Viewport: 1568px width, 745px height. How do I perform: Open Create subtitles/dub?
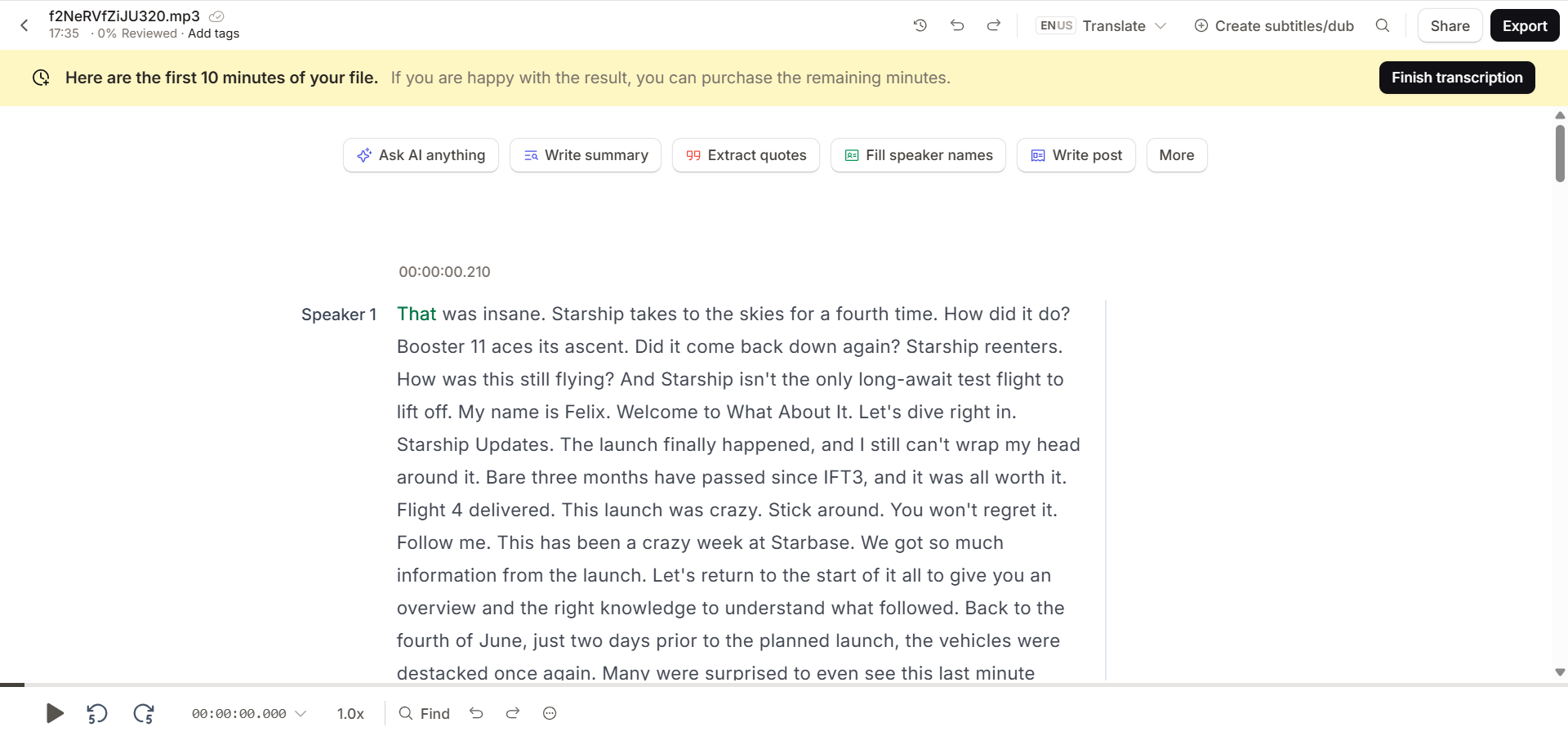(1273, 25)
